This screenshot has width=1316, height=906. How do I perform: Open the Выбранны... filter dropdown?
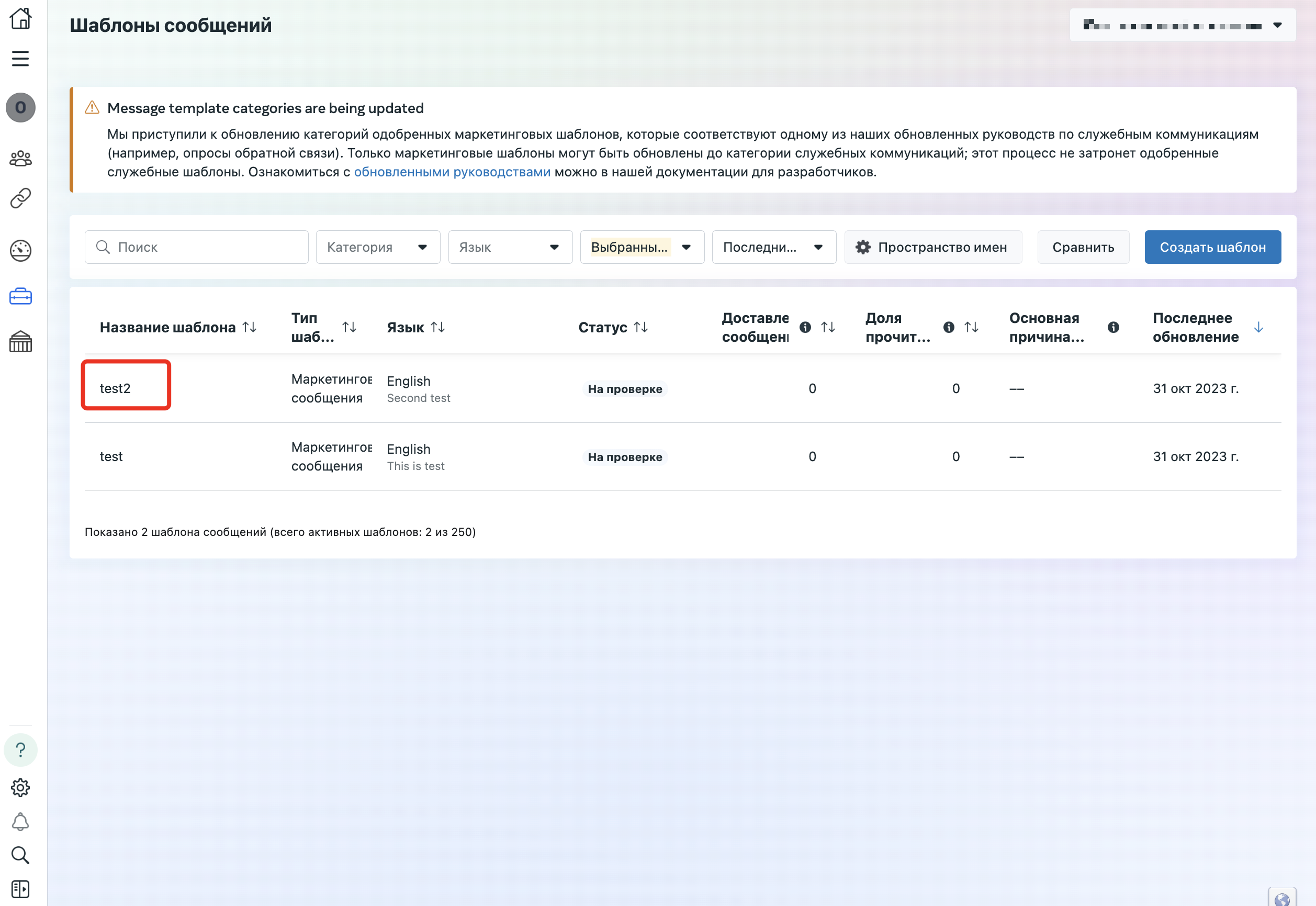coord(643,247)
